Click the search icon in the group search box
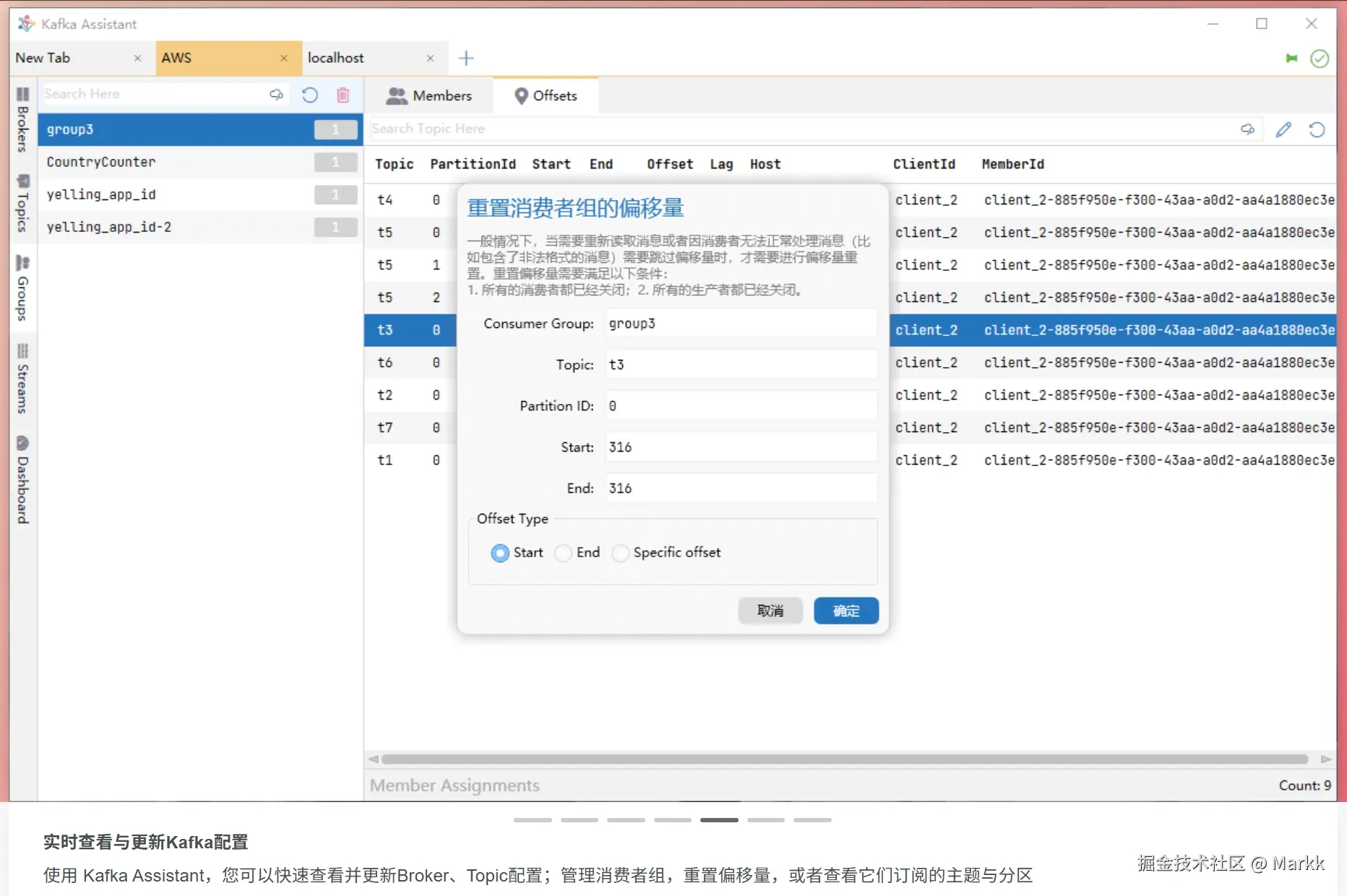 276,94
